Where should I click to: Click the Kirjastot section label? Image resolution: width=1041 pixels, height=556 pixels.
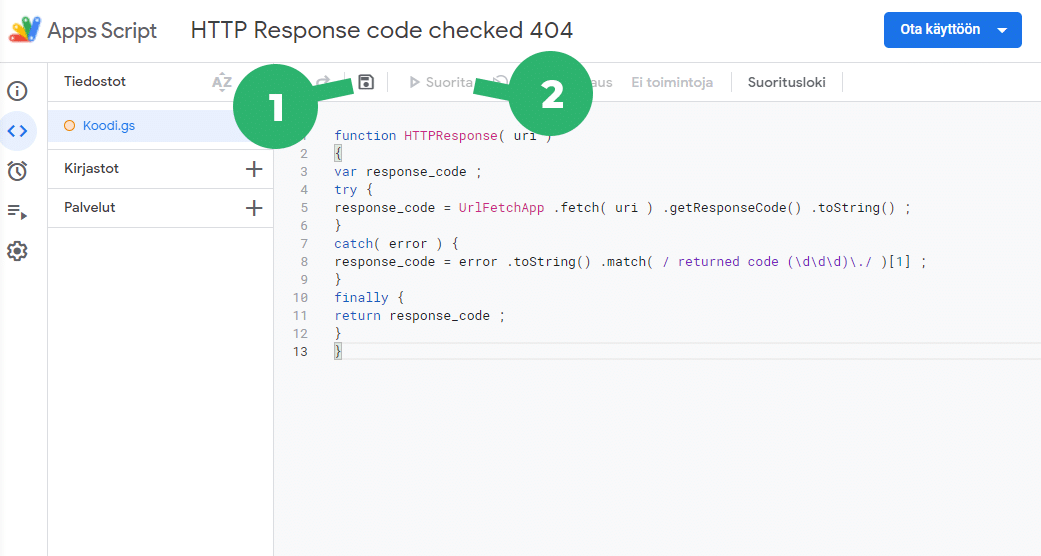(91, 169)
